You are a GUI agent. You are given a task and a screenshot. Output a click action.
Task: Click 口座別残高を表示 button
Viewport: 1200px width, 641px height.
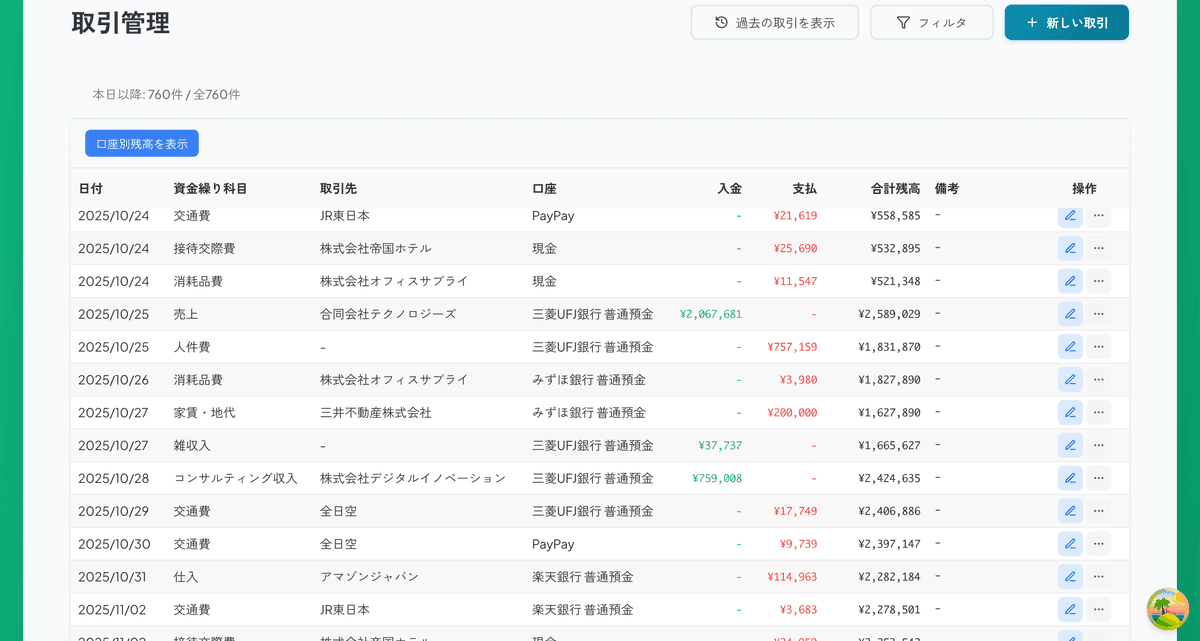(142, 143)
